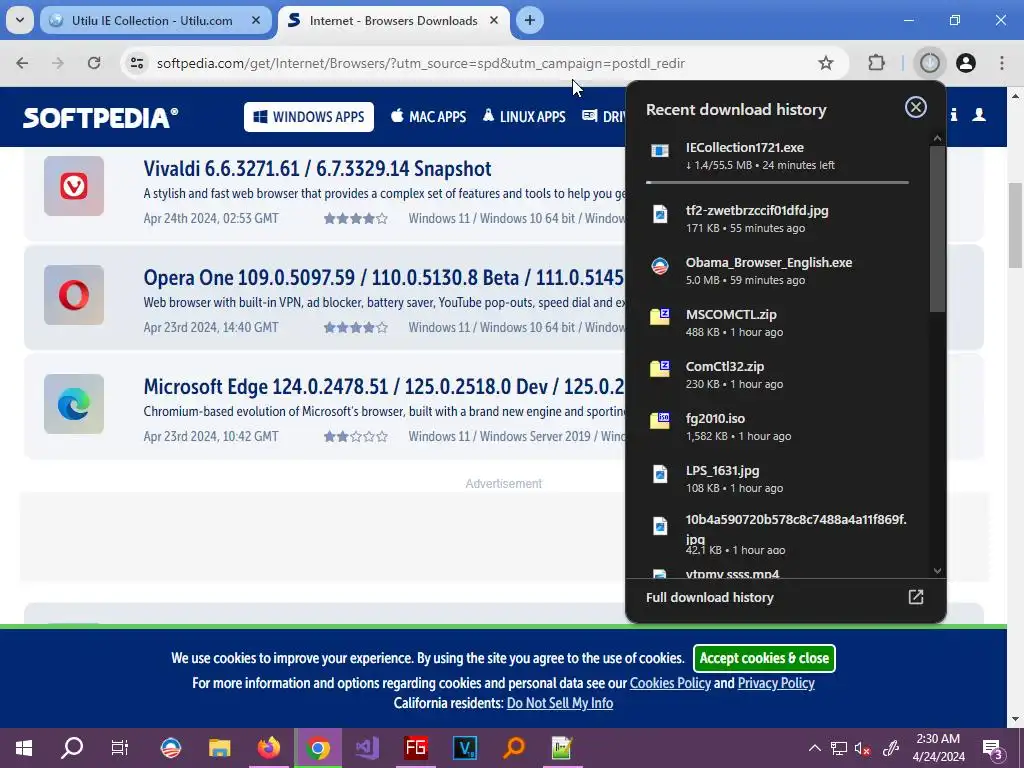
Task: Expand the system tray hidden icons chevron
Action: tap(815, 748)
